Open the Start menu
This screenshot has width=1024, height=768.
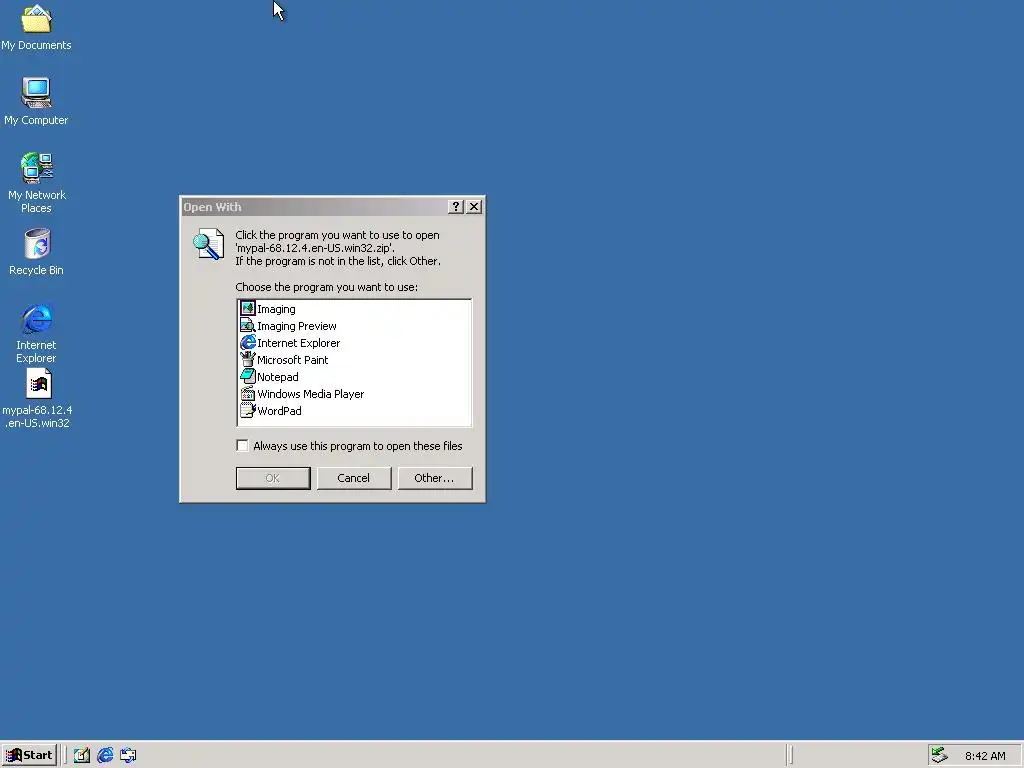coord(29,755)
